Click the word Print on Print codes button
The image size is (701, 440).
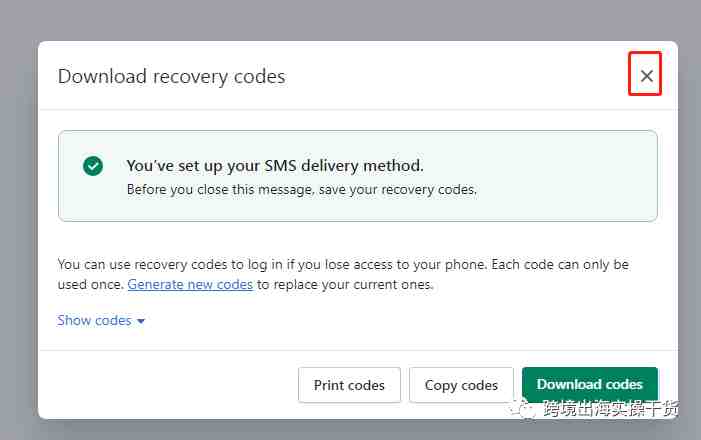point(329,385)
